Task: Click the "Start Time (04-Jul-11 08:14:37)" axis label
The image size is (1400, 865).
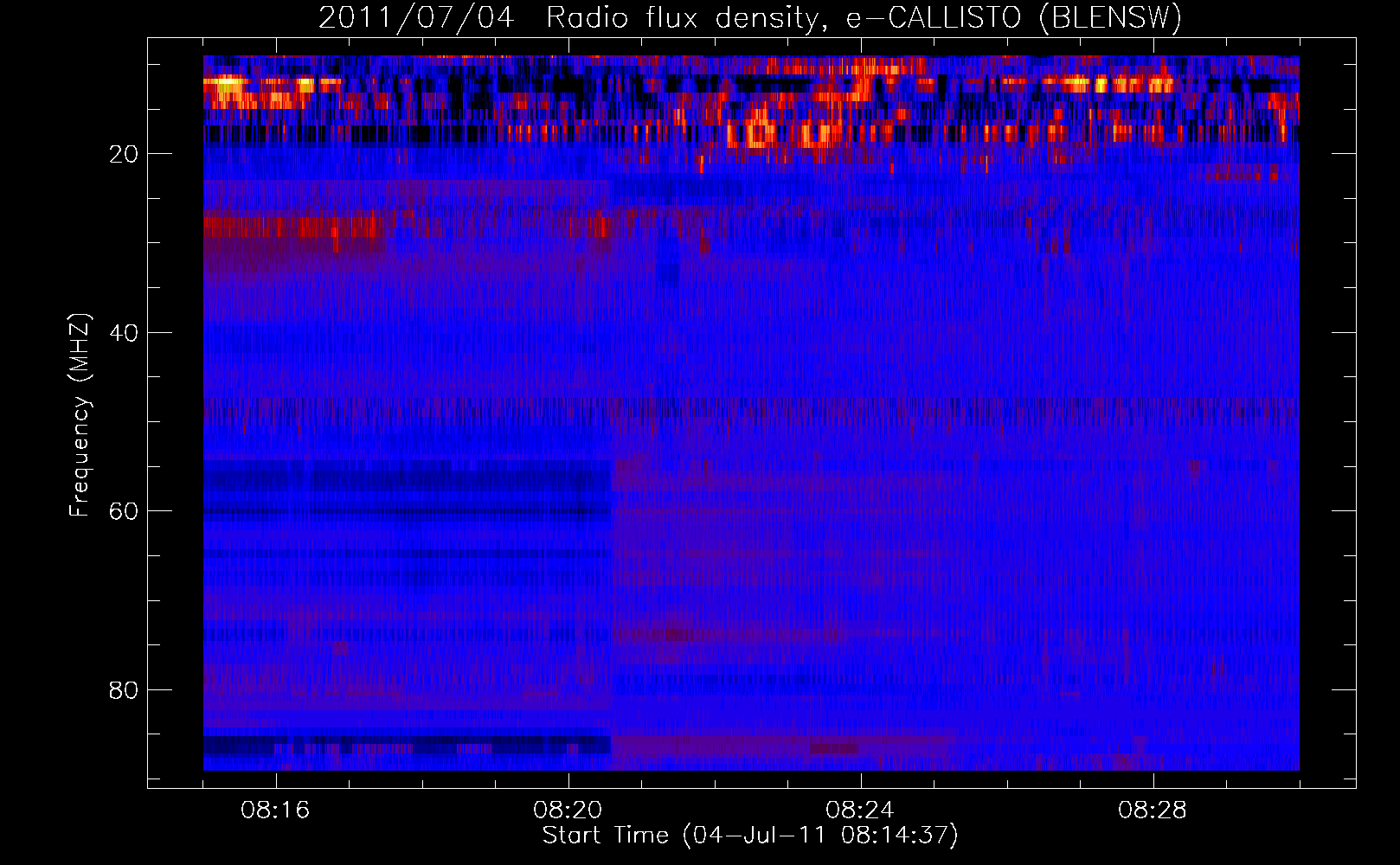Action: (750, 836)
